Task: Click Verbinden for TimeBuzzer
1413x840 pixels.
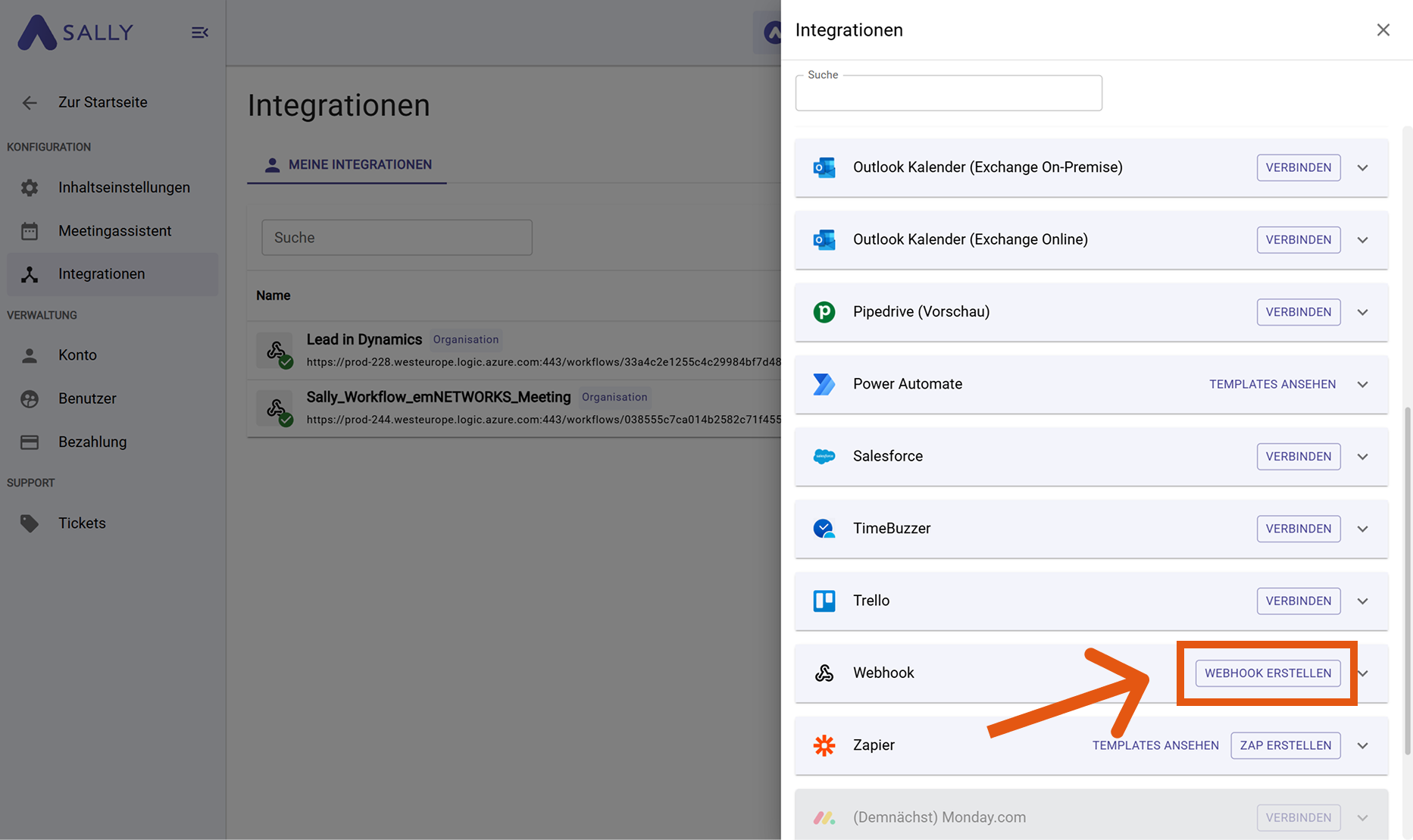Action: tap(1299, 529)
